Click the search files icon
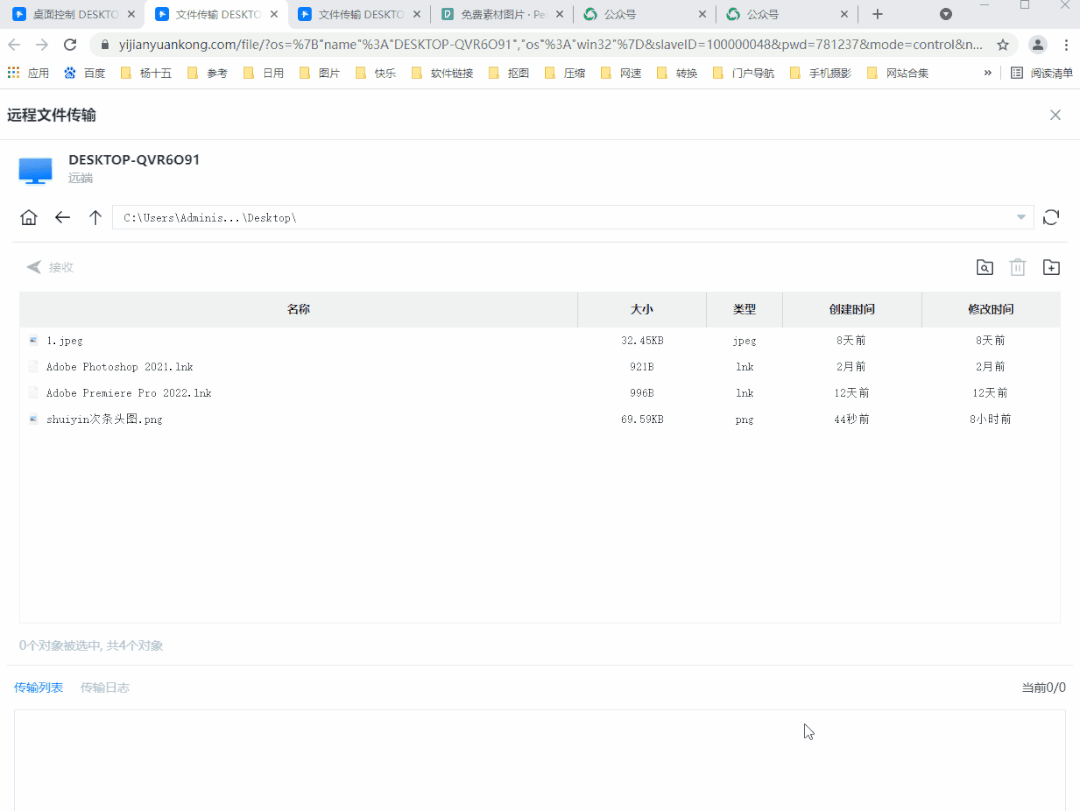1080x811 pixels. click(x=985, y=267)
